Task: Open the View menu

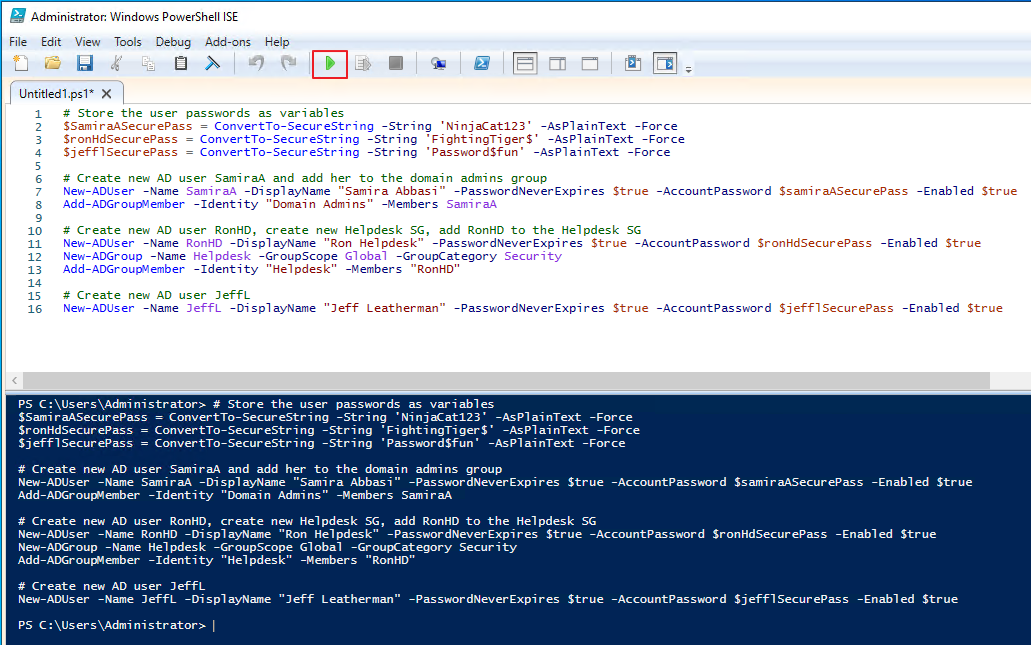Action: (87, 42)
